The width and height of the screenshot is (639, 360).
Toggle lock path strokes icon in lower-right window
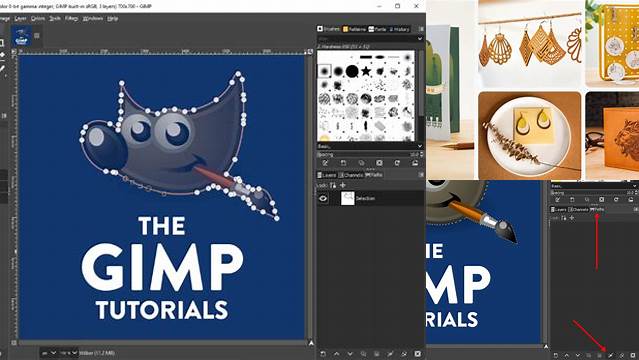(x=564, y=218)
